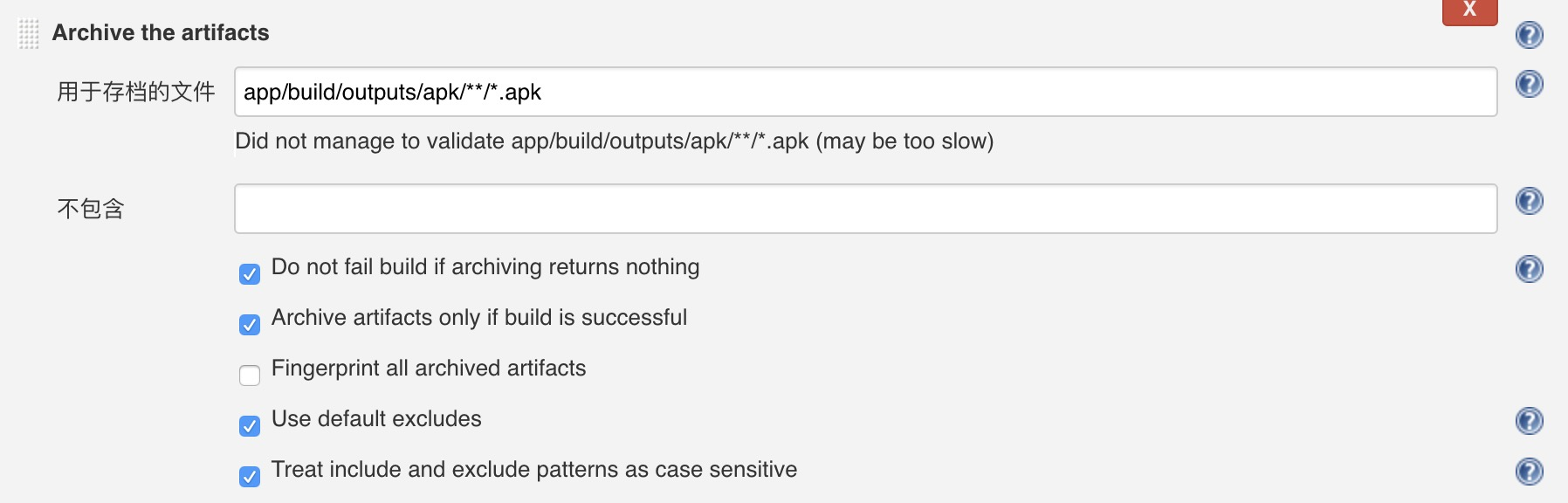This screenshot has height=503, width=1568.
Task: Click the Did not manage to validate message
Action: click(x=615, y=141)
